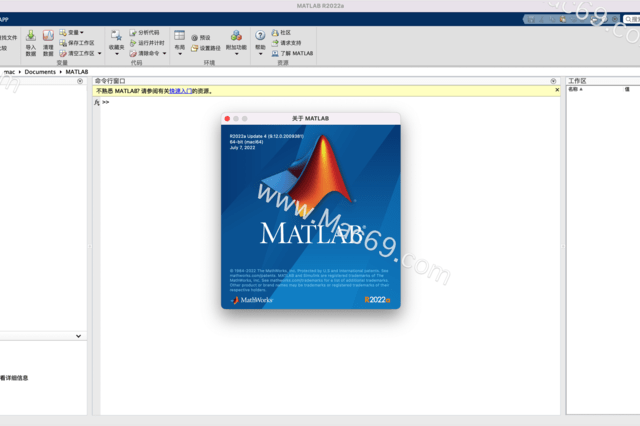The height and width of the screenshot is (426, 640).
Task: Expand the arrow between Documents and MATLAB
Action: [x=60, y=72]
